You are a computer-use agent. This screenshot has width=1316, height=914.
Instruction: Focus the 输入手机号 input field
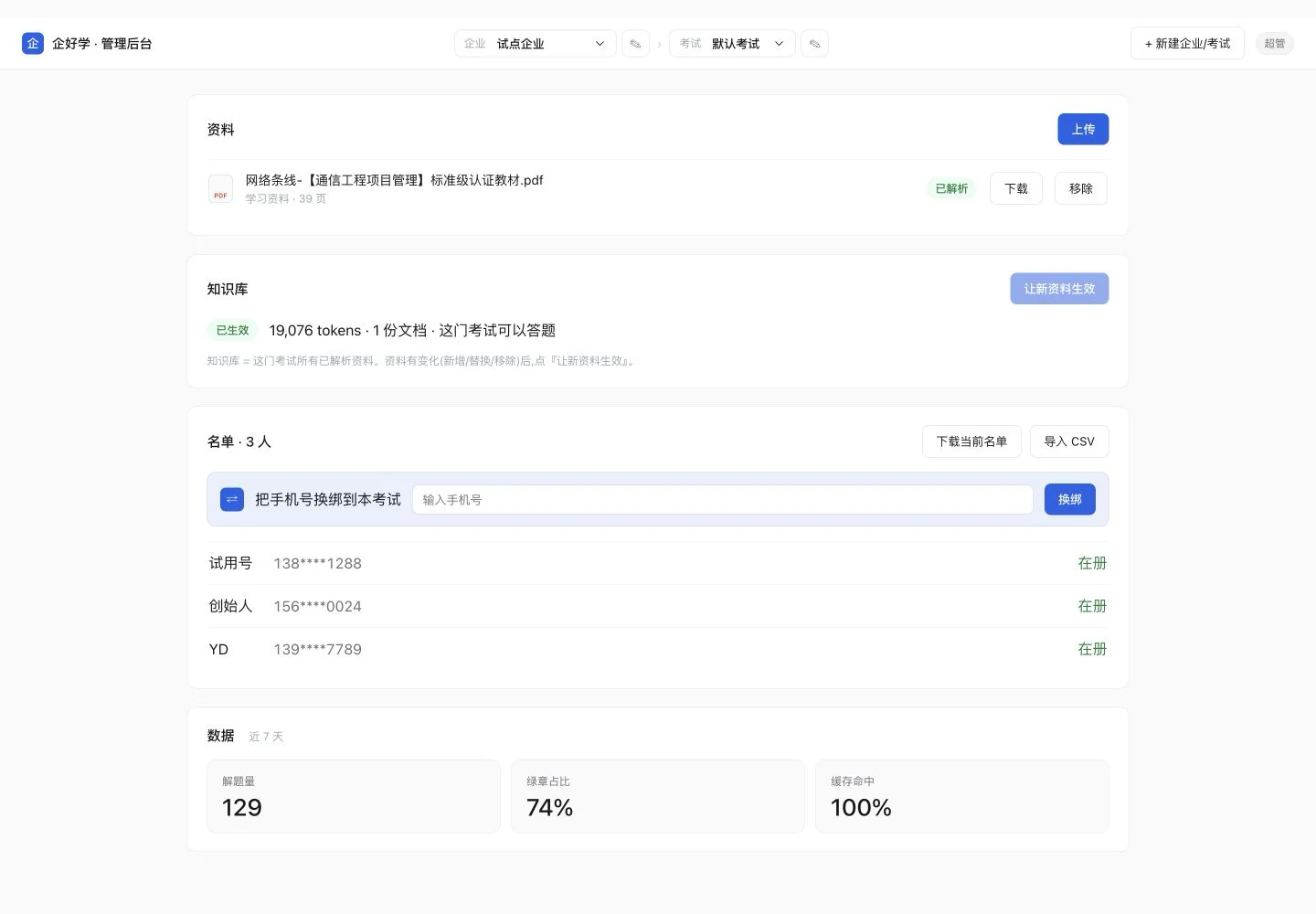[x=722, y=499]
